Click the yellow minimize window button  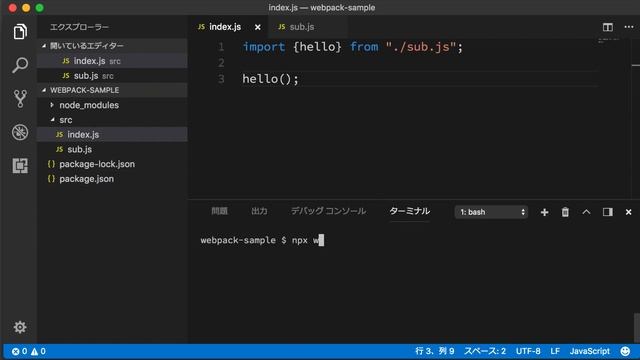pyautogui.click(x=26, y=8)
